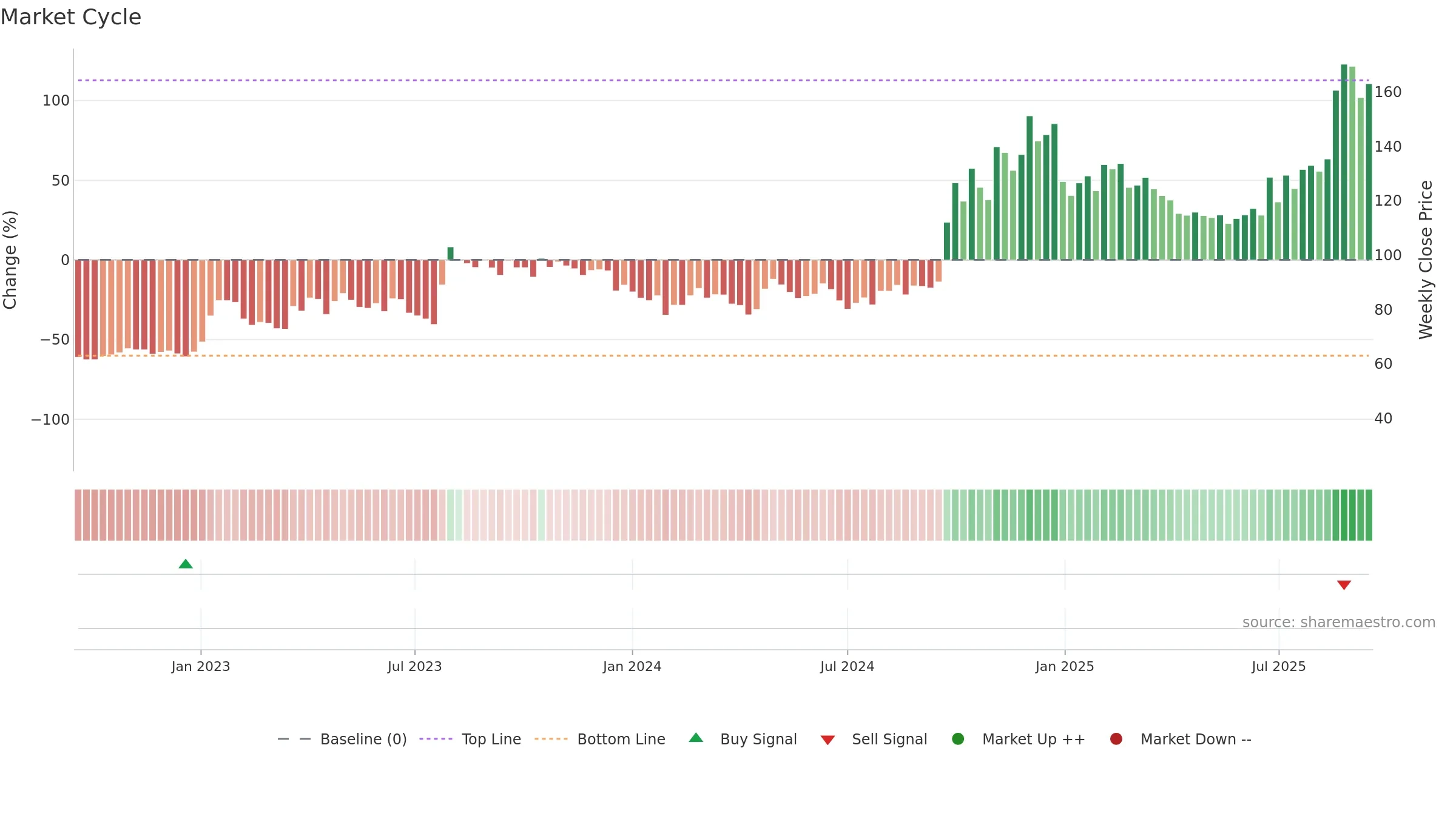Click the single small green bar after Jul 2023
Viewport: 1456px width, 819px height.
click(x=450, y=254)
